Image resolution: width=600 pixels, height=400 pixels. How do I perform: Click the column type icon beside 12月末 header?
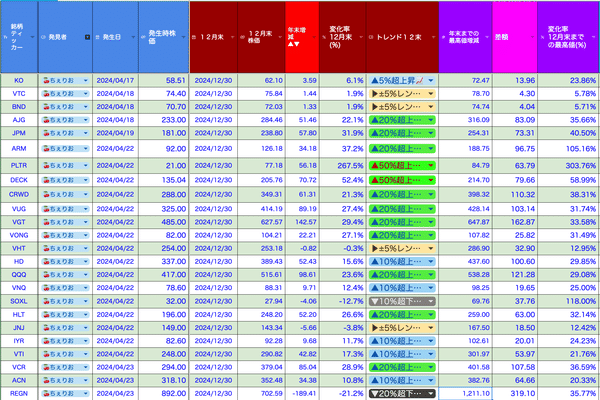click(x=194, y=37)
